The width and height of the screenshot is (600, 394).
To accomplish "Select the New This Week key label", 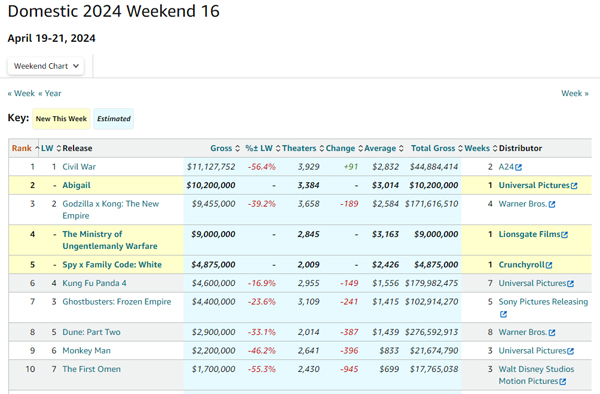I will 61,119.
